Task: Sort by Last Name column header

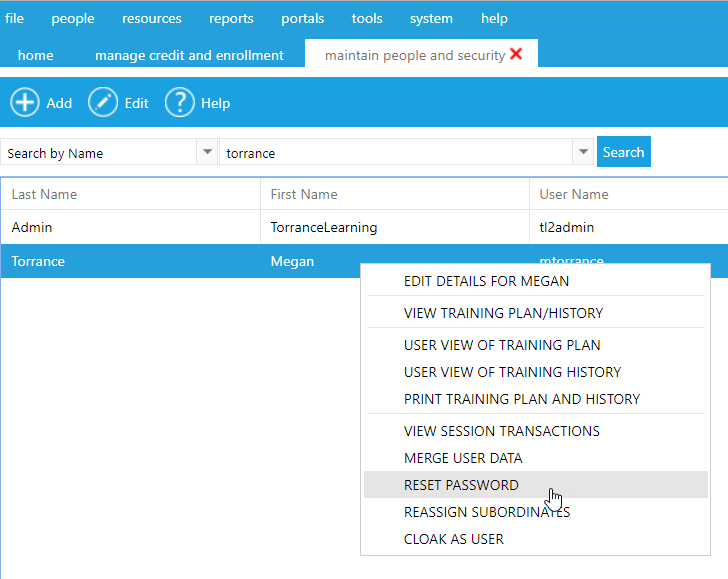Action: 44,194
